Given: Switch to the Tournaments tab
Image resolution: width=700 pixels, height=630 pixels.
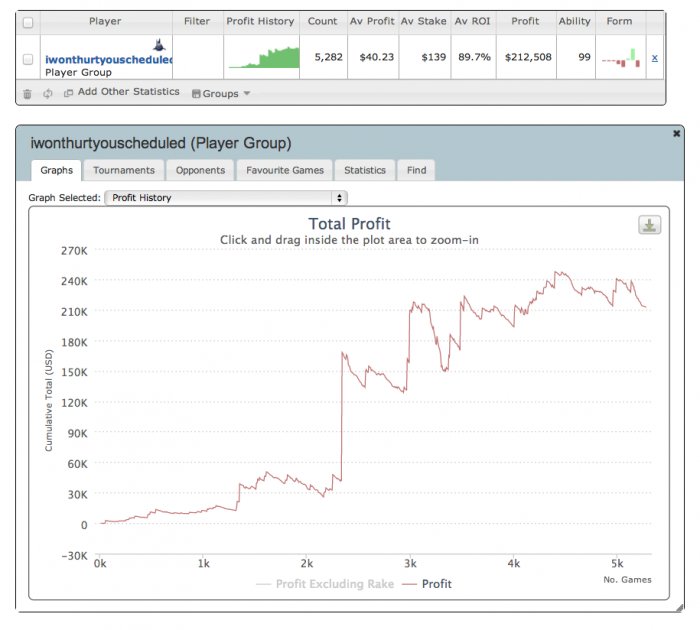Looking at the screenshot, I should 124,170.
